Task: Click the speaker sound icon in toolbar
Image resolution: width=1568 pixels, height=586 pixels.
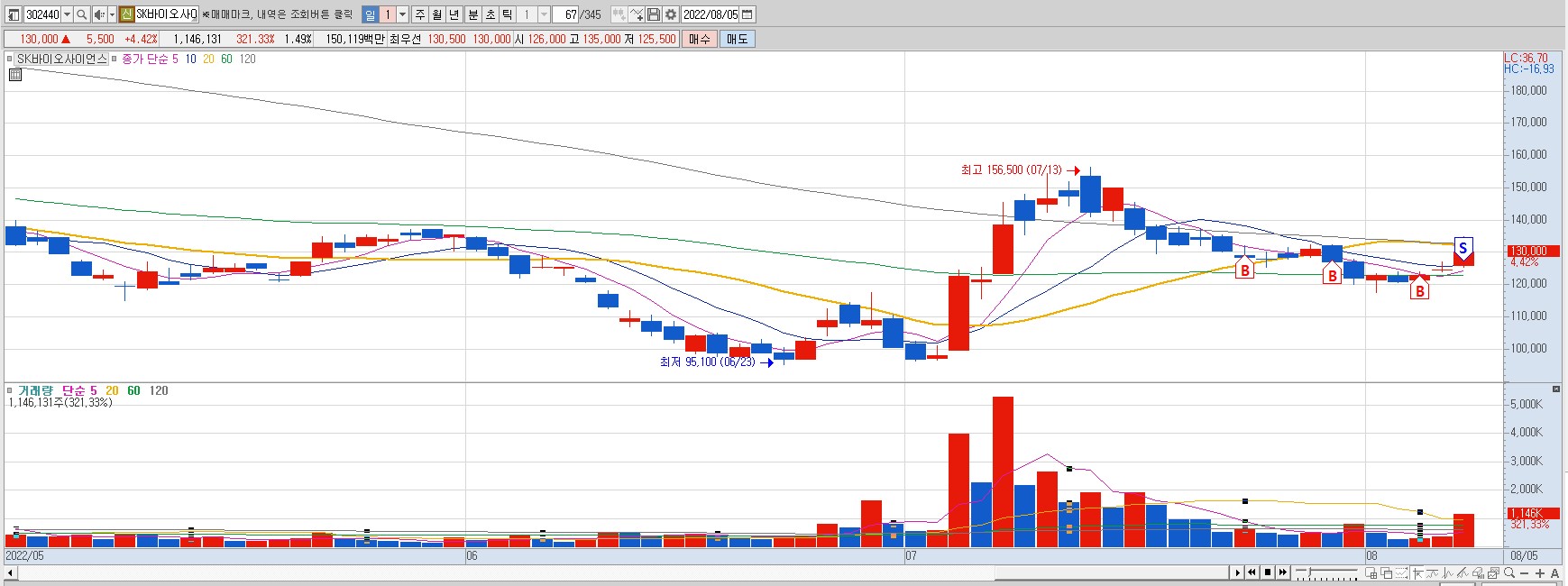Action: pos(99,14)
